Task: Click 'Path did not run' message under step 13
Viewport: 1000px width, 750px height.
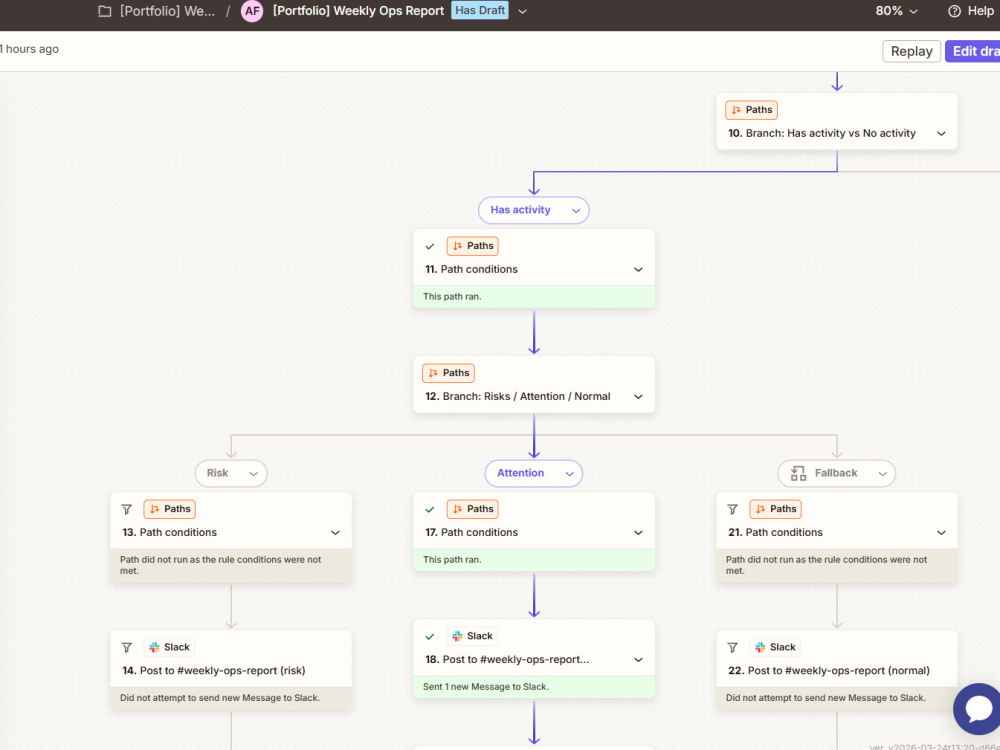Action: (221, 565)
